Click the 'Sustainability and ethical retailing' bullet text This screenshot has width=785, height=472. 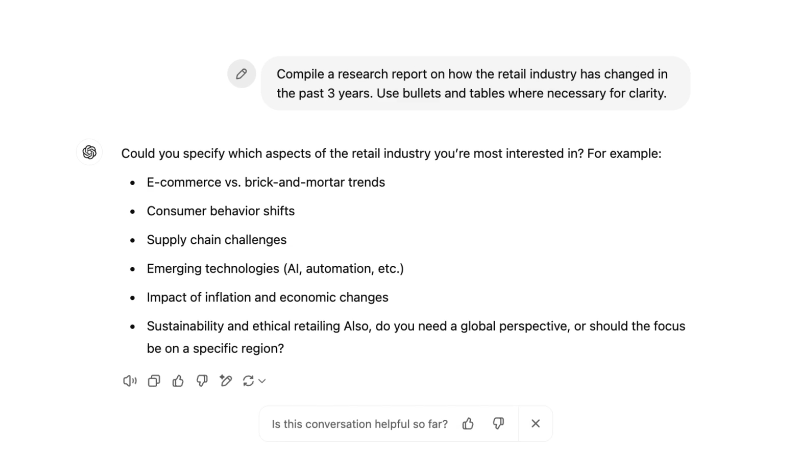pos(243,326)
